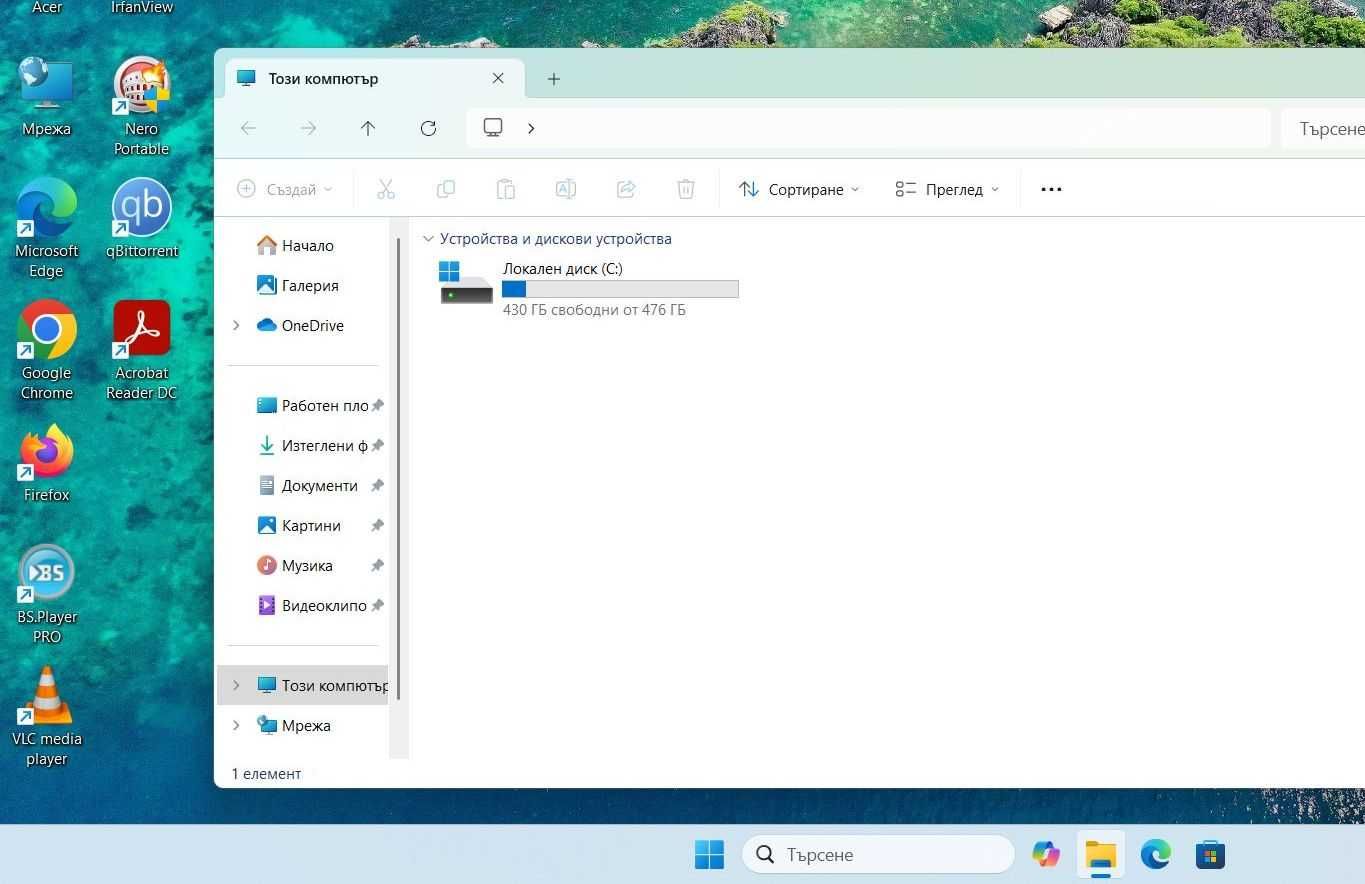Unpin Музика using its pin icon

[377, 565]
